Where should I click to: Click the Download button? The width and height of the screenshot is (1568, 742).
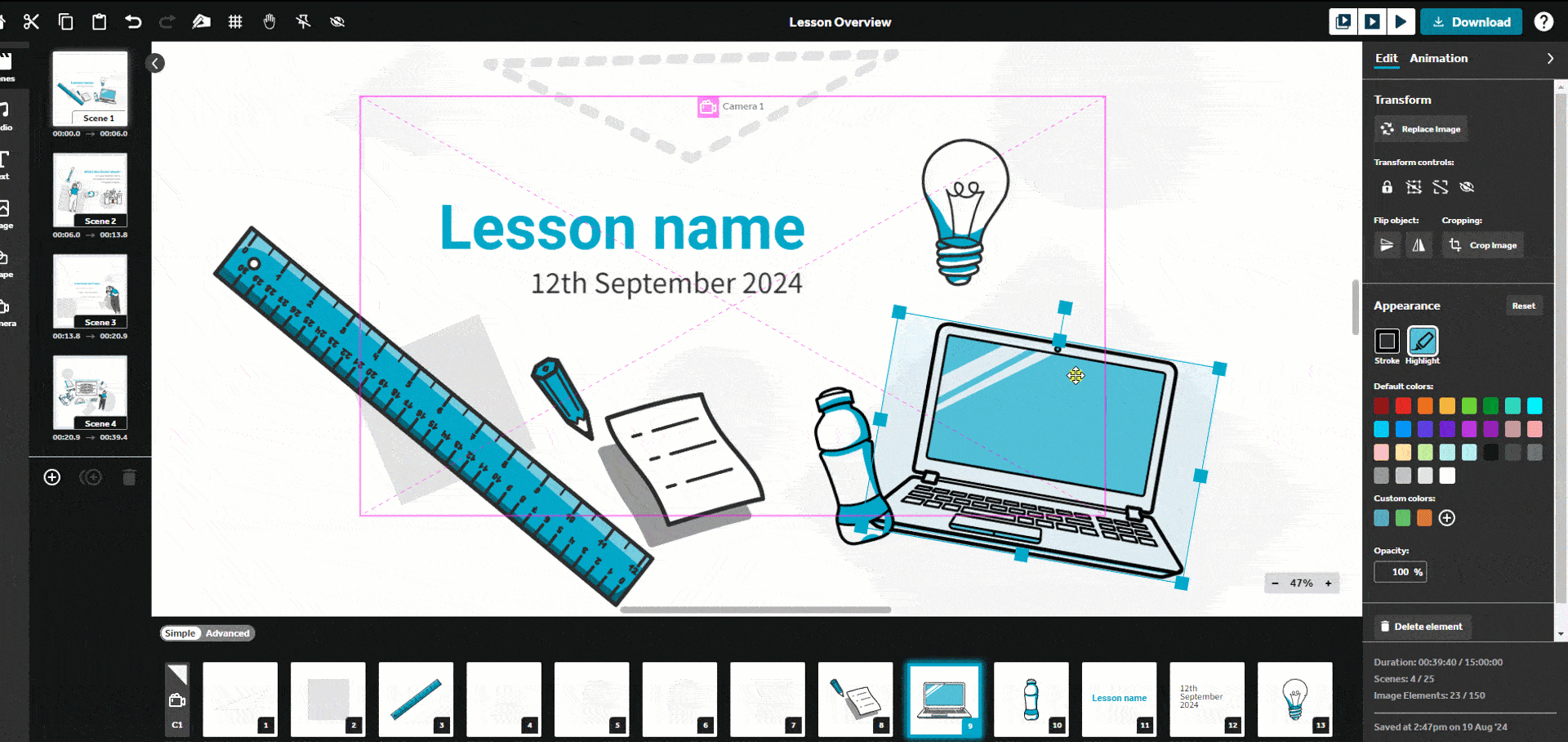(x=1471, y=22)
